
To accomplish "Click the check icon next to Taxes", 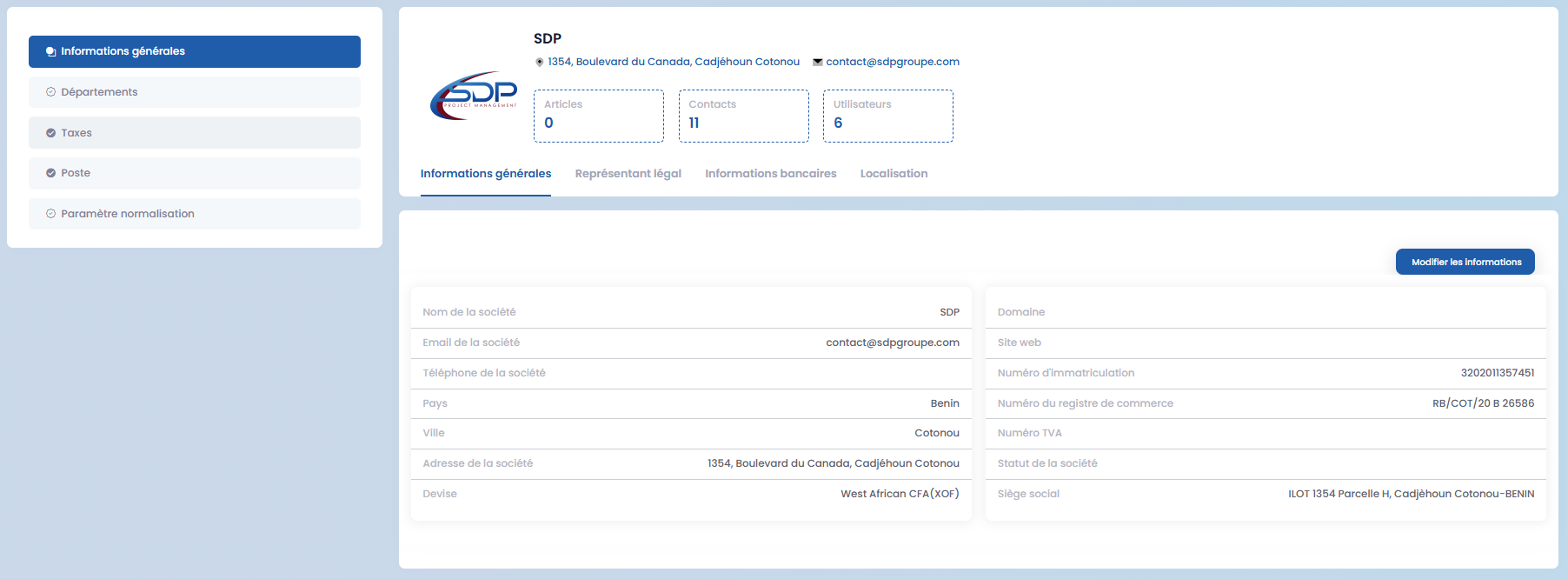I will coord(50,133).
